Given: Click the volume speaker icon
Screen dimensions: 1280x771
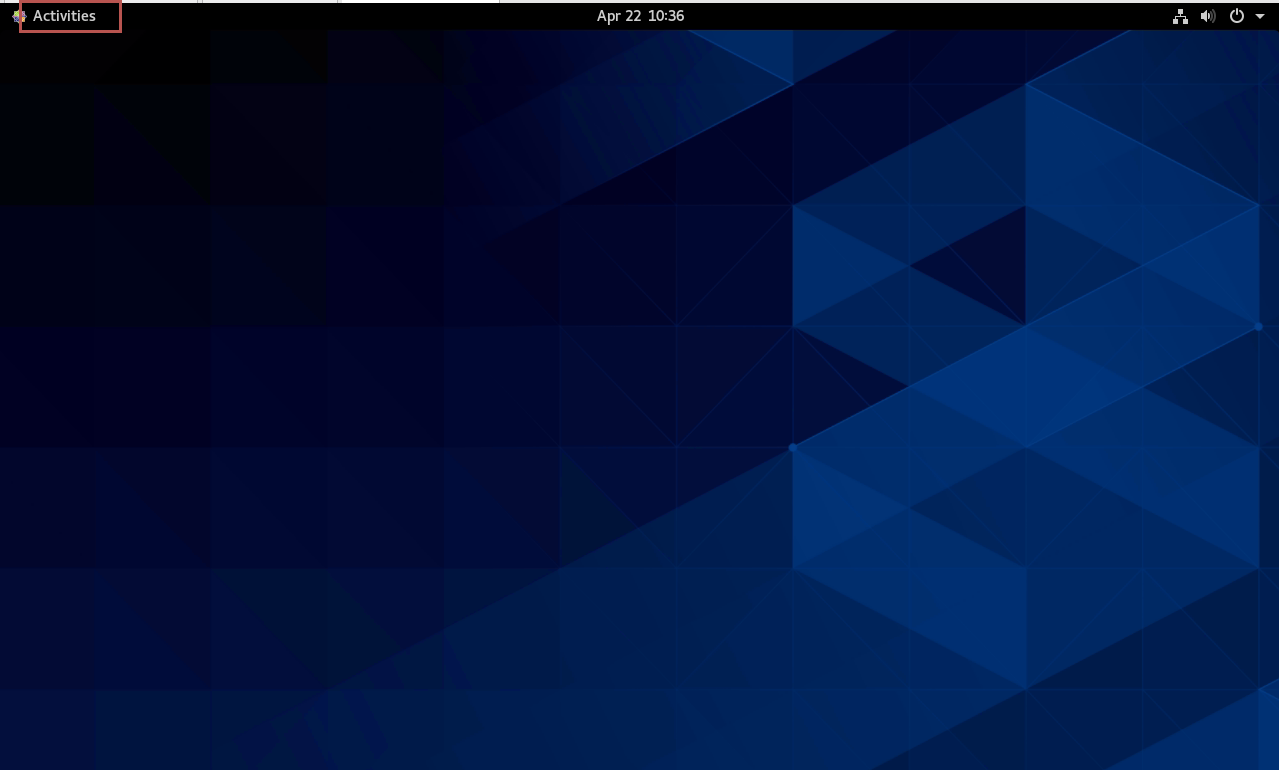Looking at the screenshot, I should (x=1208, y=16).
